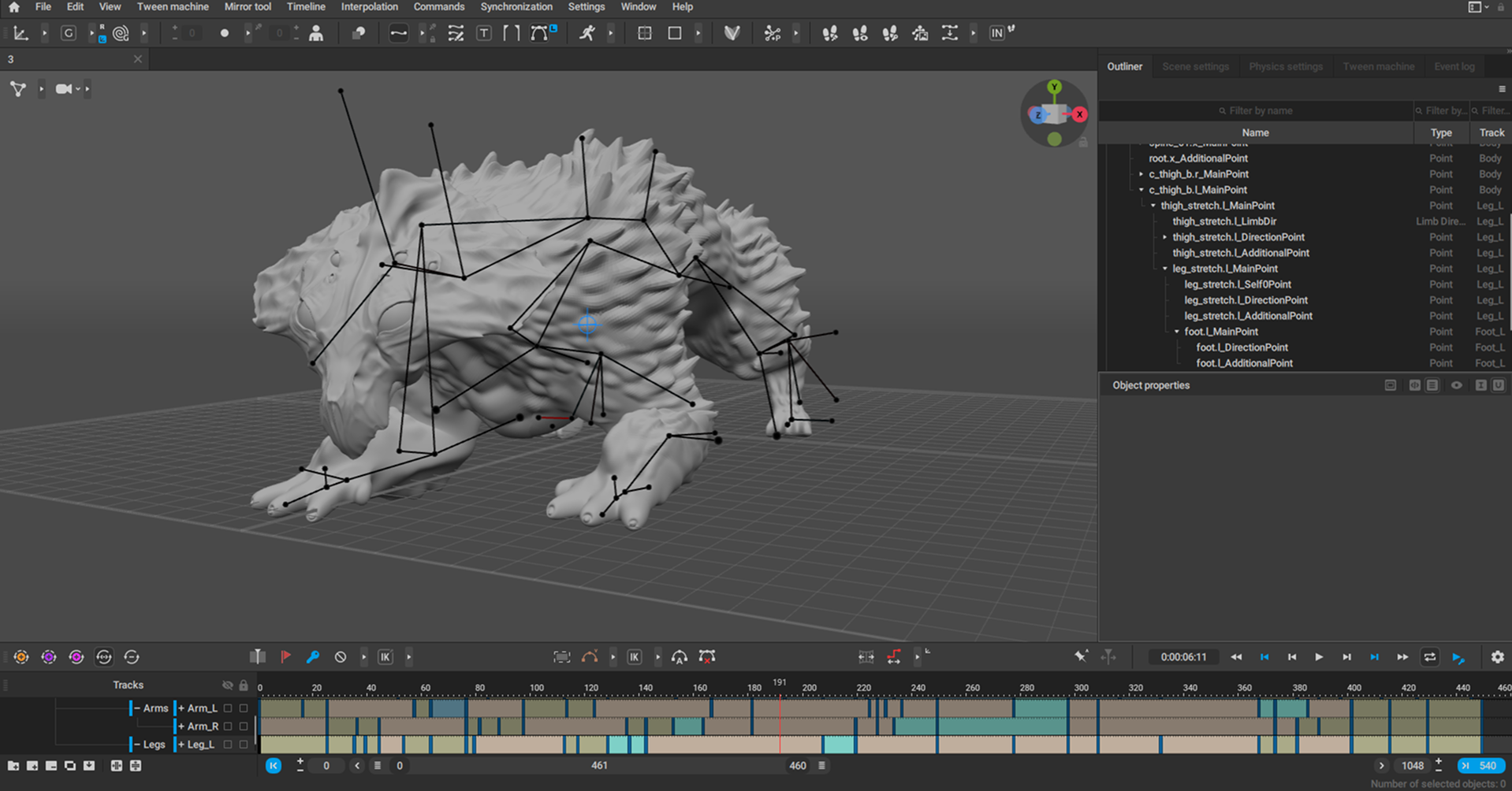
Task: Toggle the lock checkbox on Arm_R track
Action: [244, 726]
